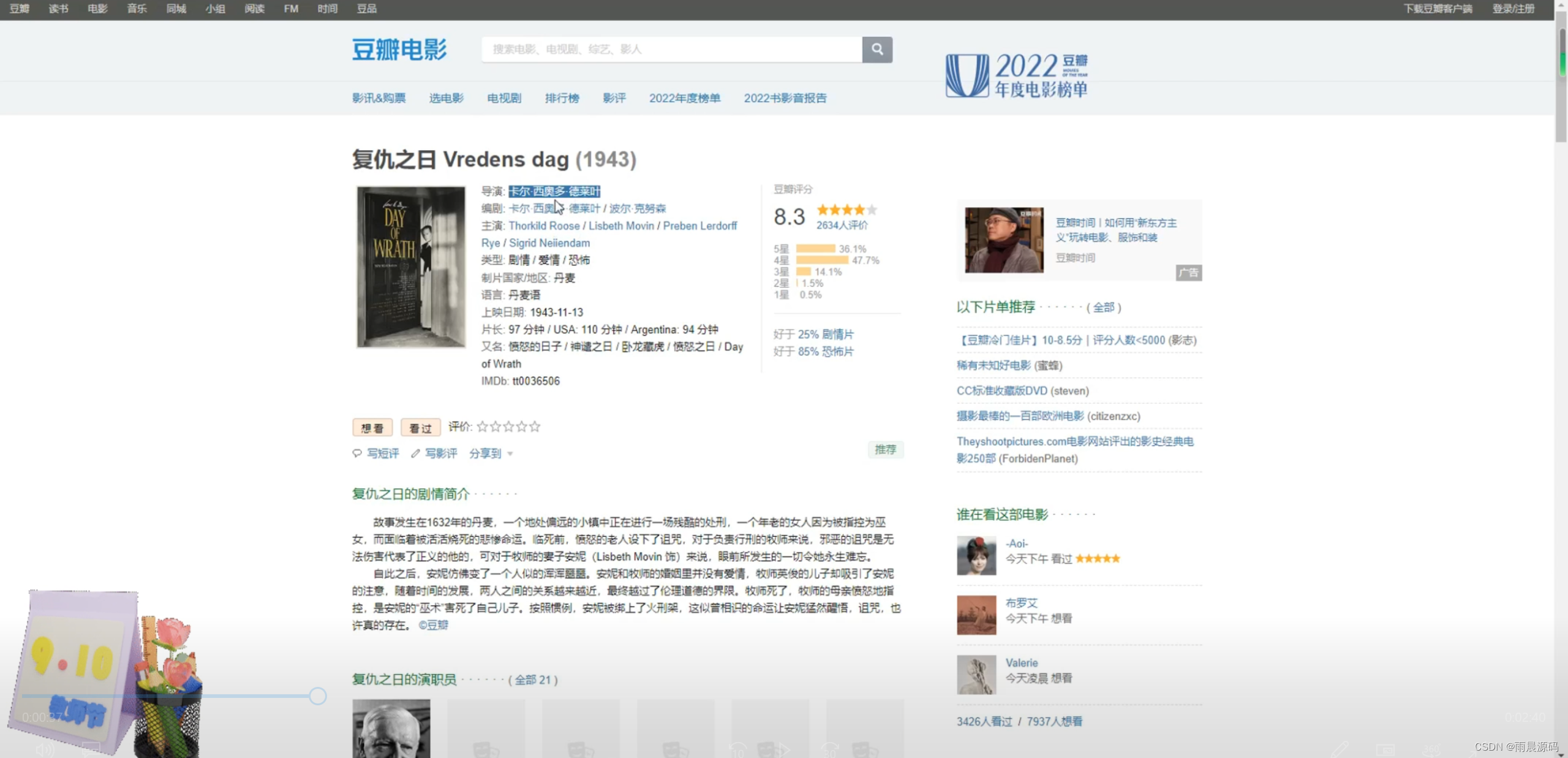Click the video player volume icon
Viewport: 1568px width, 758px height.
44,749
